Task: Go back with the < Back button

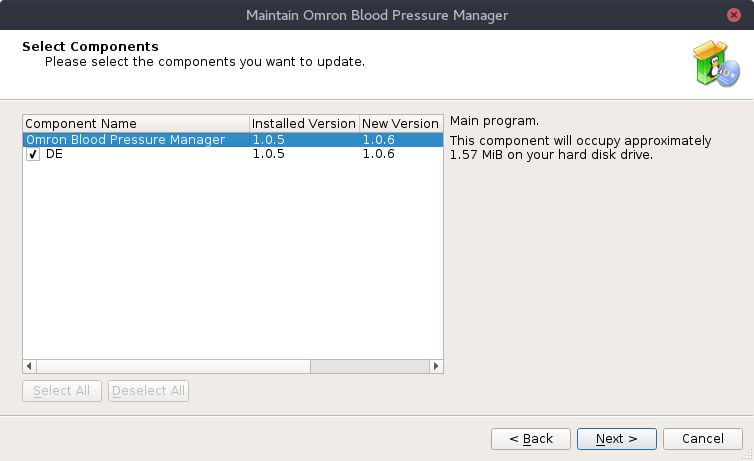Action: pyautogui.click(x=531, y=439)
